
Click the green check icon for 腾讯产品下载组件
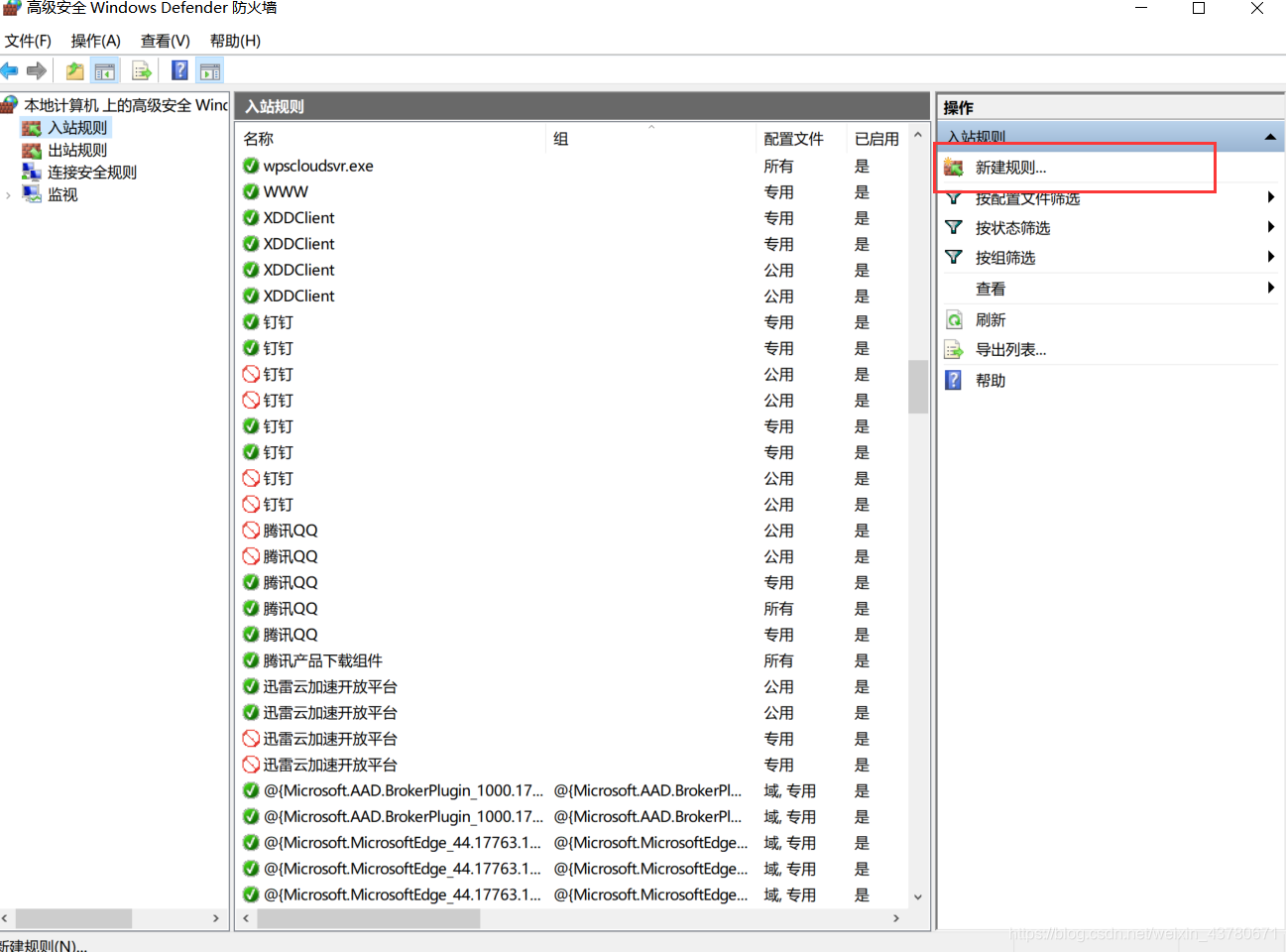pyautogui.click(x=251, y=658)
